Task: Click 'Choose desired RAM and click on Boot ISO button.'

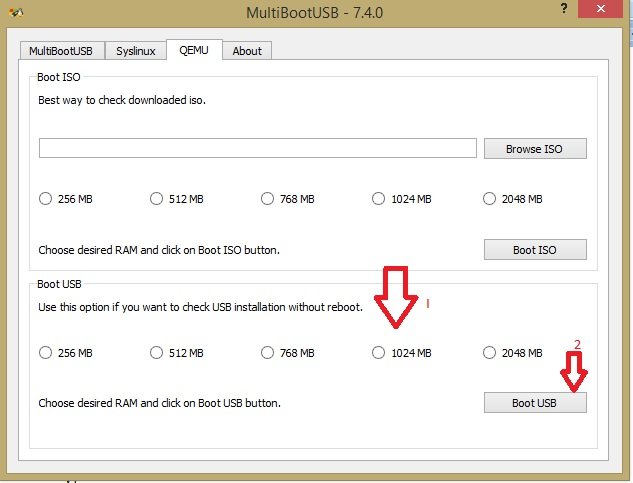Action: click(x=159, y=250)
